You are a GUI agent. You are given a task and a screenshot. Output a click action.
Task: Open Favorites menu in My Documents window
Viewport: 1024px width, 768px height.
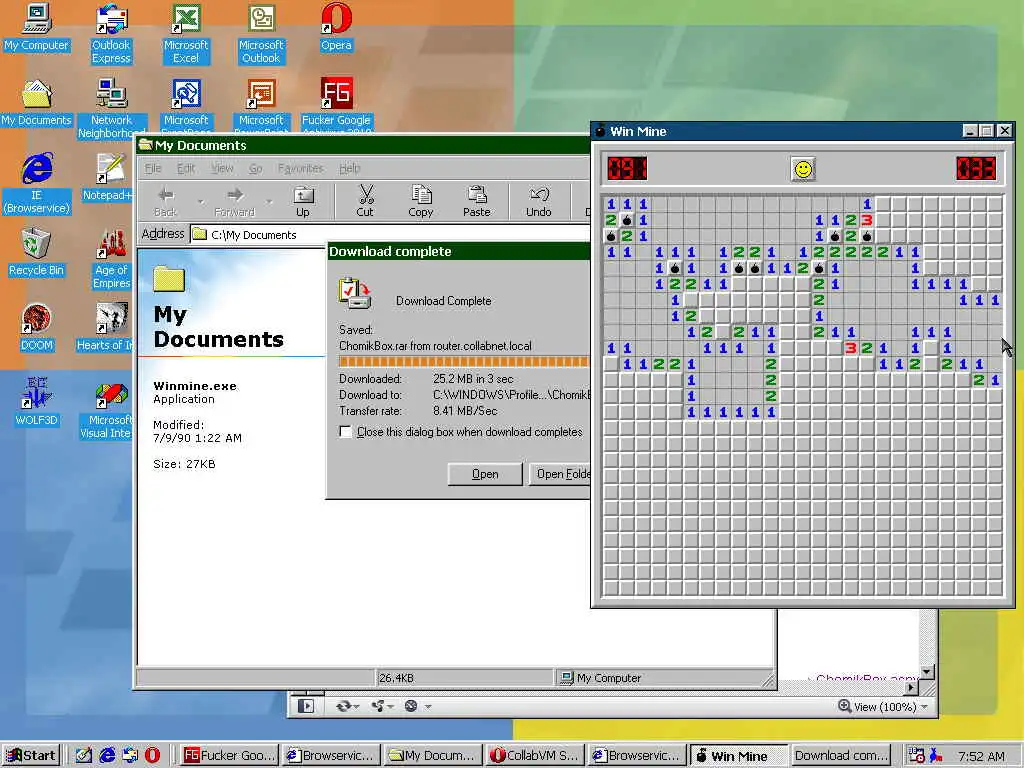pyautogui.click(x=300, y=168)
